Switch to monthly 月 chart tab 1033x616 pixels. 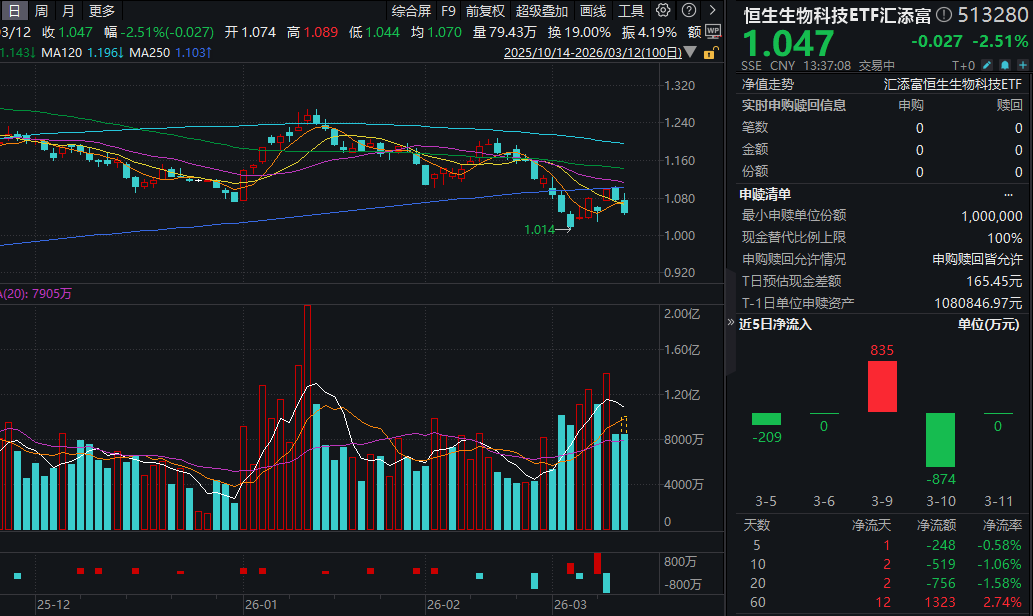click(x=67, y=12)
